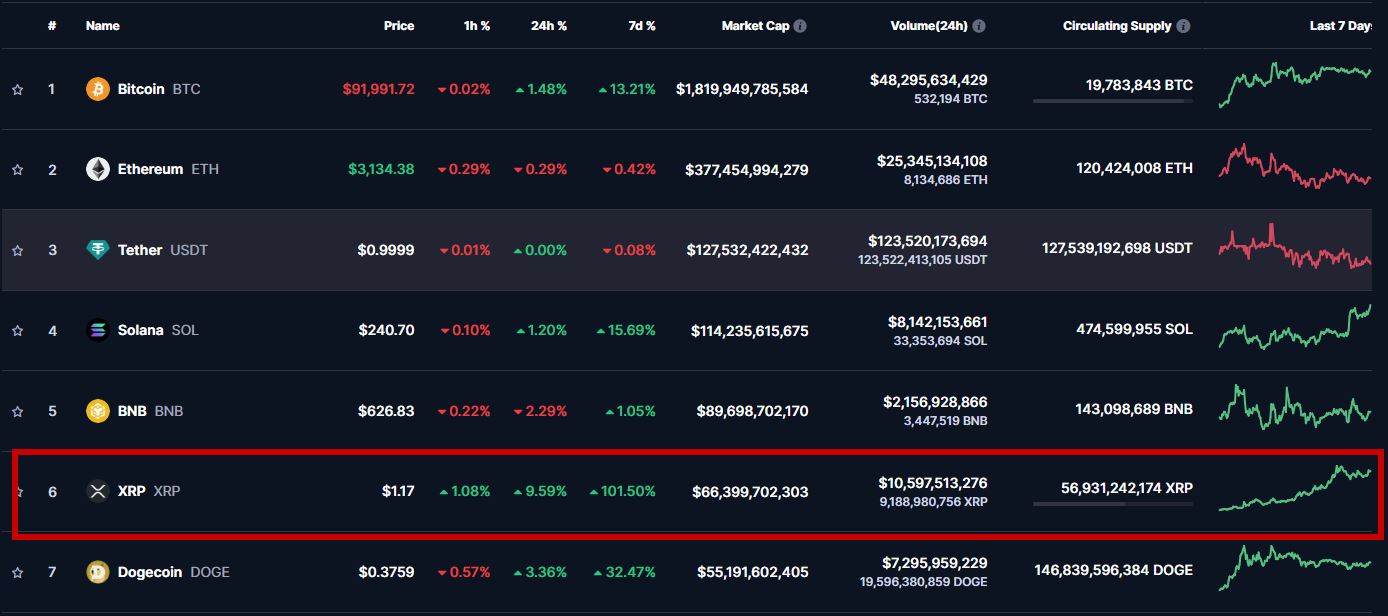
Task: Click the BNB coin logo
Action: point(96,410)
